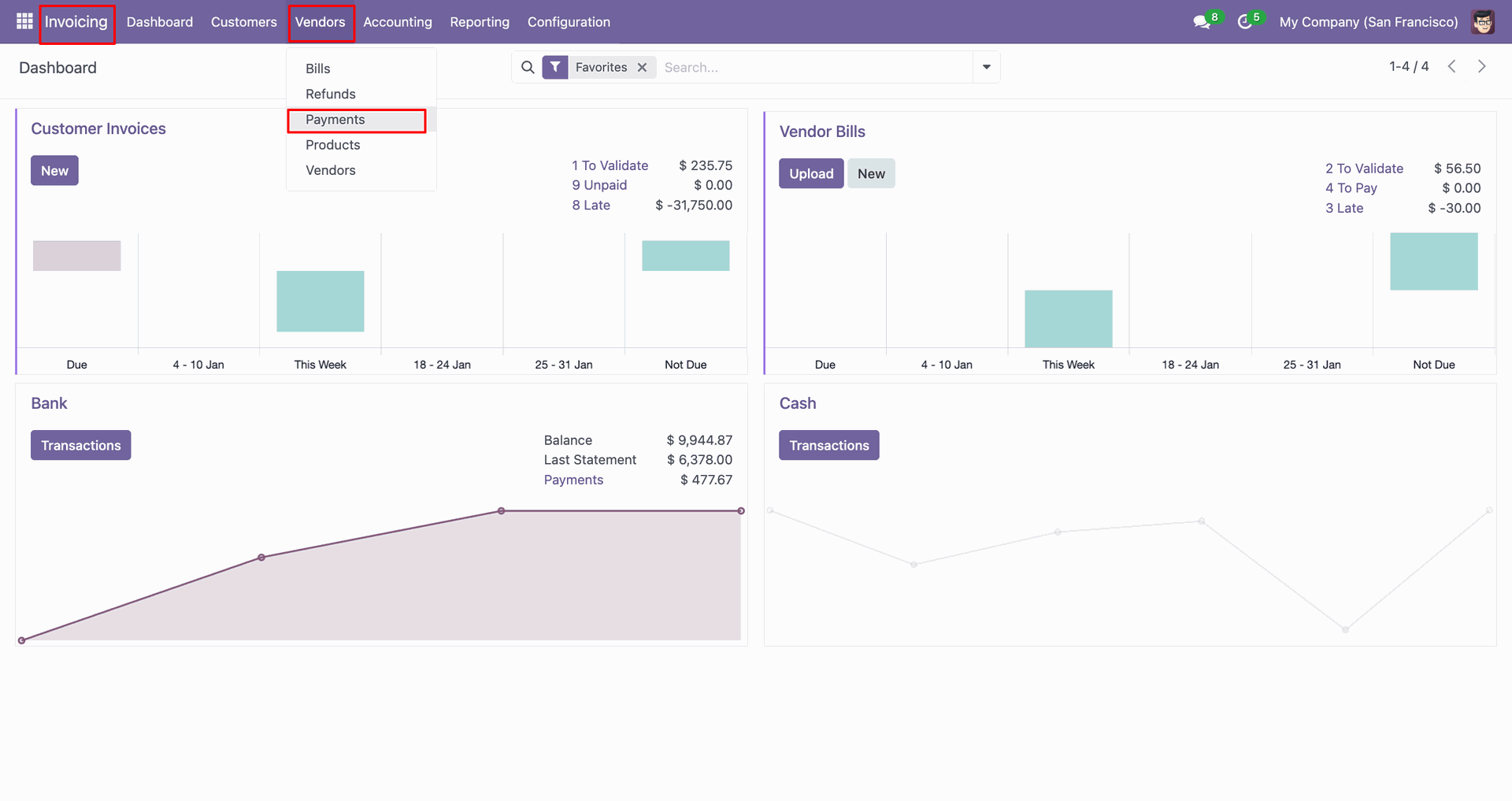Screen dimensions: 1512x801
Task: Go to the next page arrow
Action: point(1481,67)
